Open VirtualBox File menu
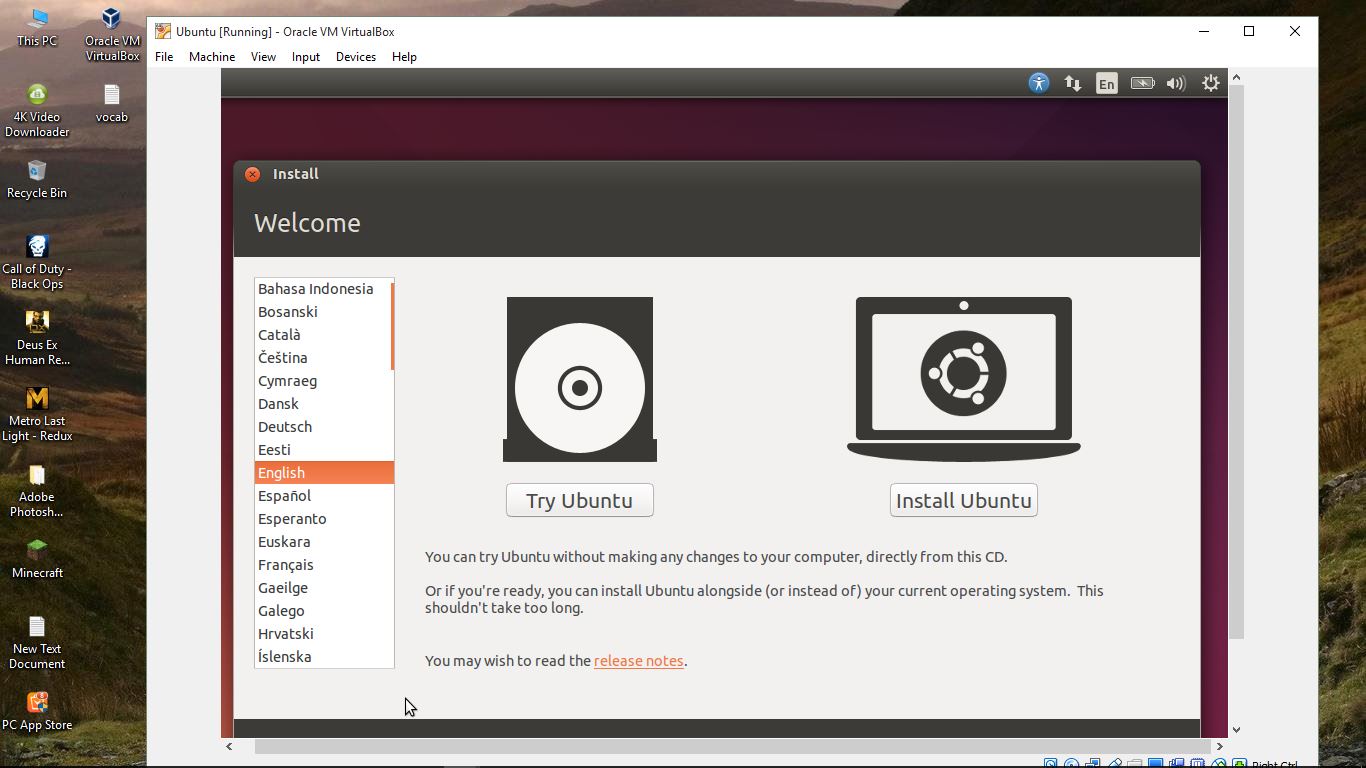Image resolution: width=1366 pixels, height=768 pixels. pyautogui.click(x=164, y=57)
